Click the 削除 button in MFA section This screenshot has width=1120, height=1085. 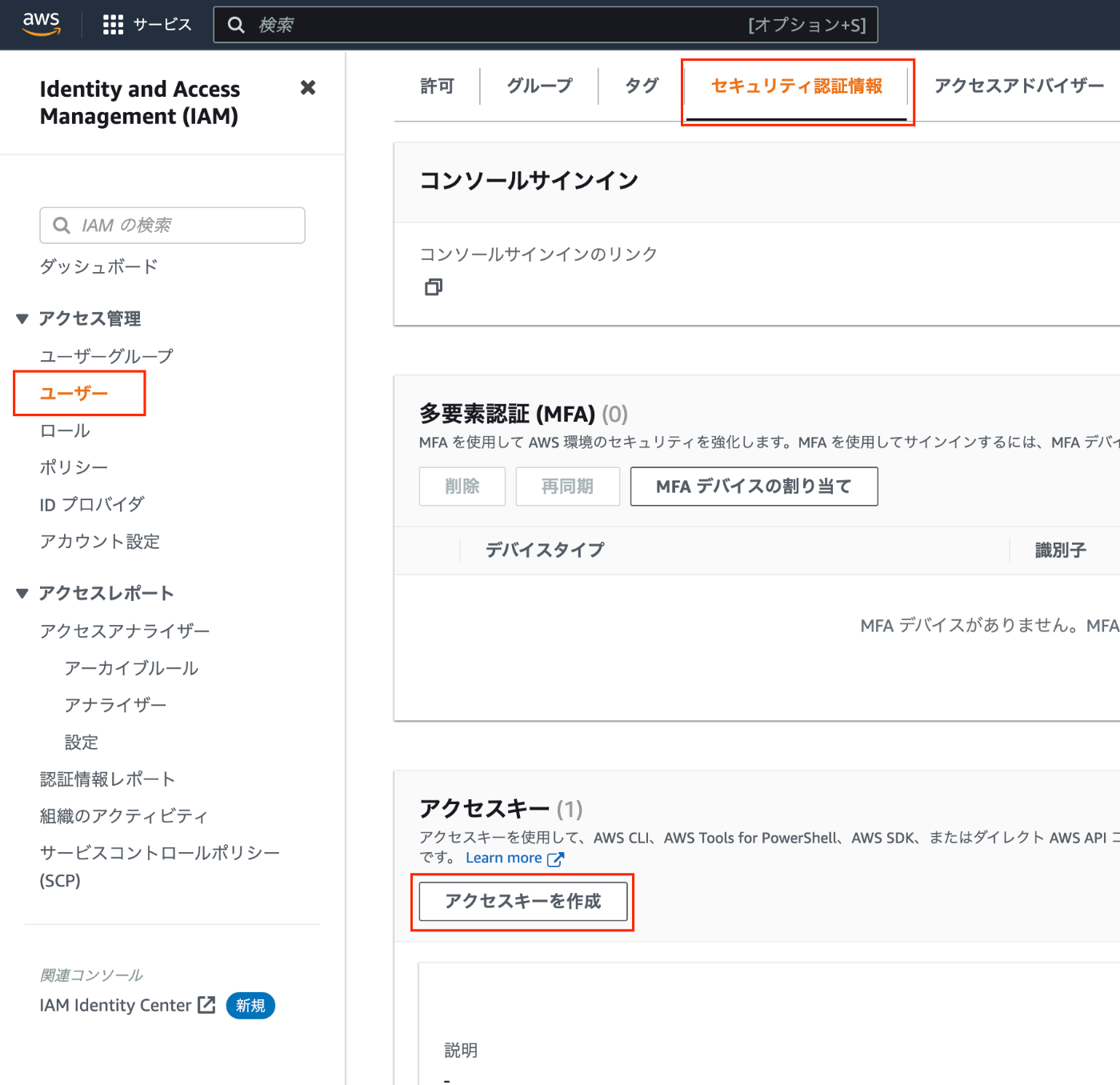pos(462,486)
